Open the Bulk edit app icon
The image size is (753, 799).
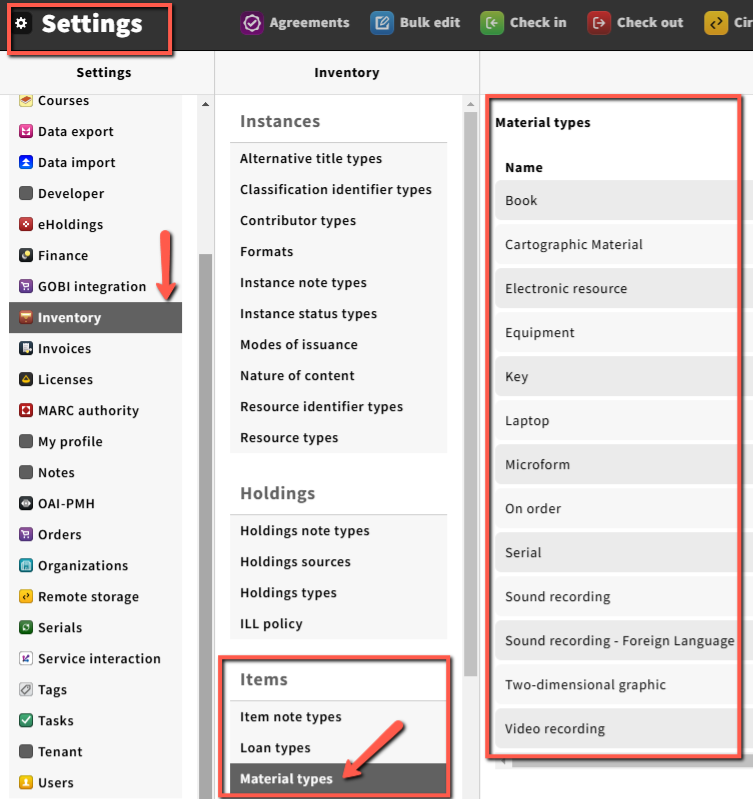tap(382, 22)
